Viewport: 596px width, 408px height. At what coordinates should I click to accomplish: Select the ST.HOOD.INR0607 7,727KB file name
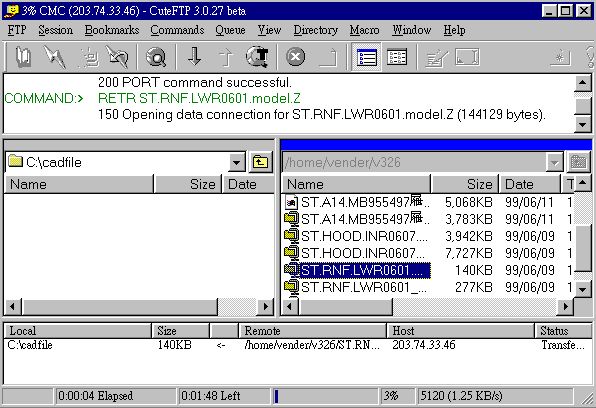[363, 253]
